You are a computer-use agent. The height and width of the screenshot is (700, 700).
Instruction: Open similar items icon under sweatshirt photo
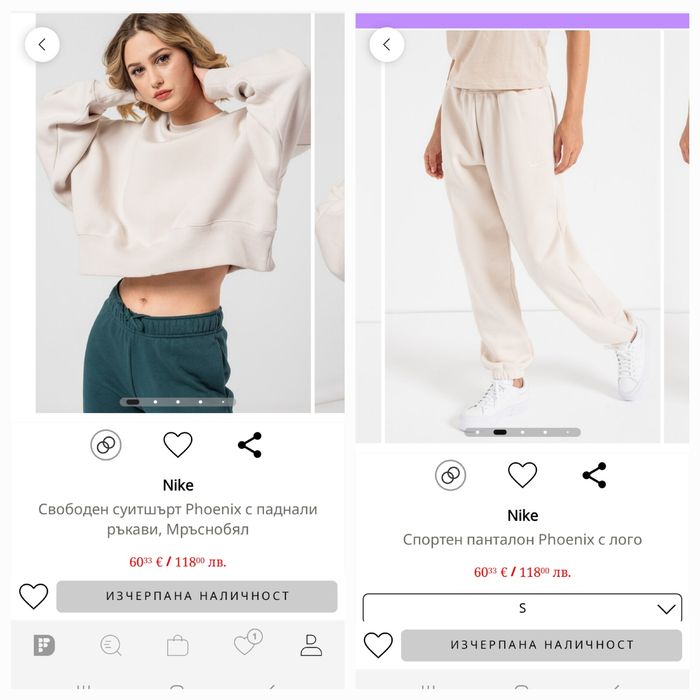tap(106, 445)
